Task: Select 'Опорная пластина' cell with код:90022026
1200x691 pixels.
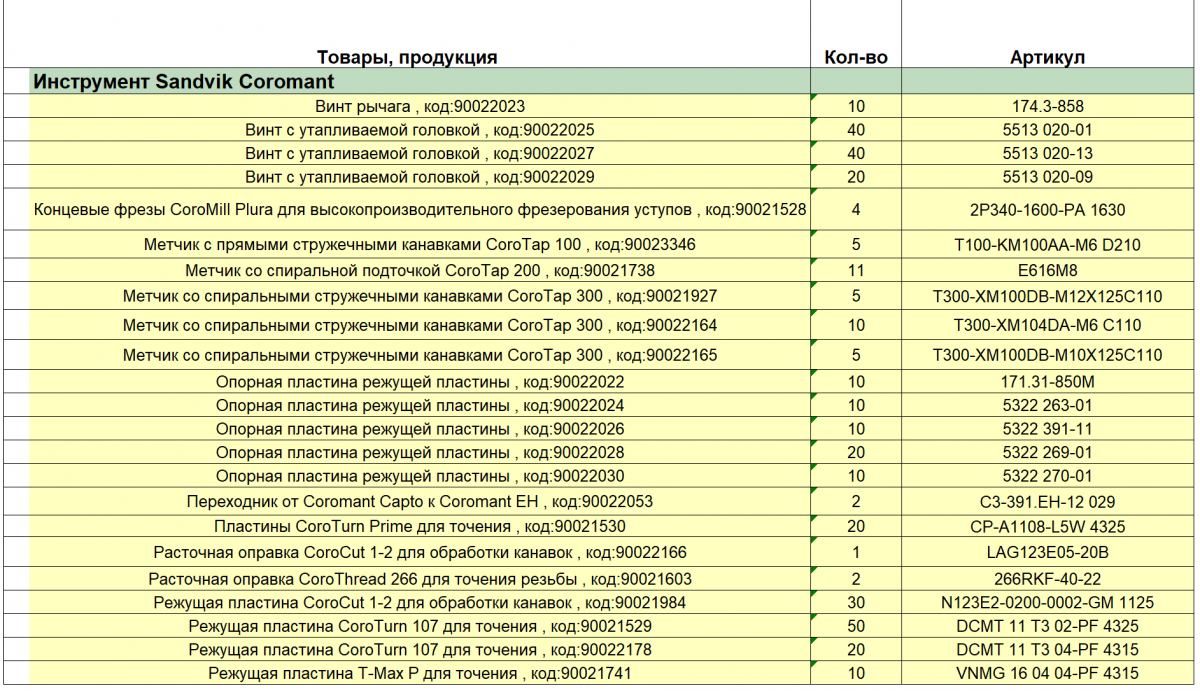Action: 419,429
